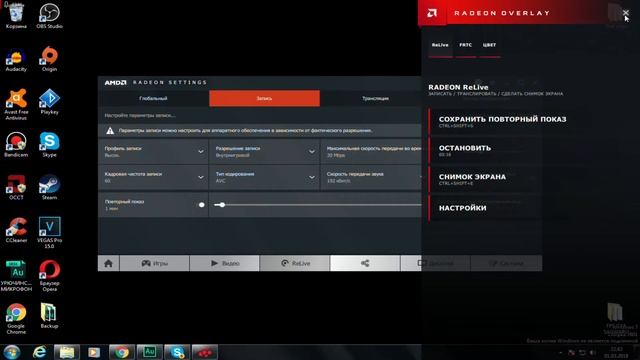Open НАСТРОЙКИ in Radeon Overlay
640x360 pixels.
486,208
